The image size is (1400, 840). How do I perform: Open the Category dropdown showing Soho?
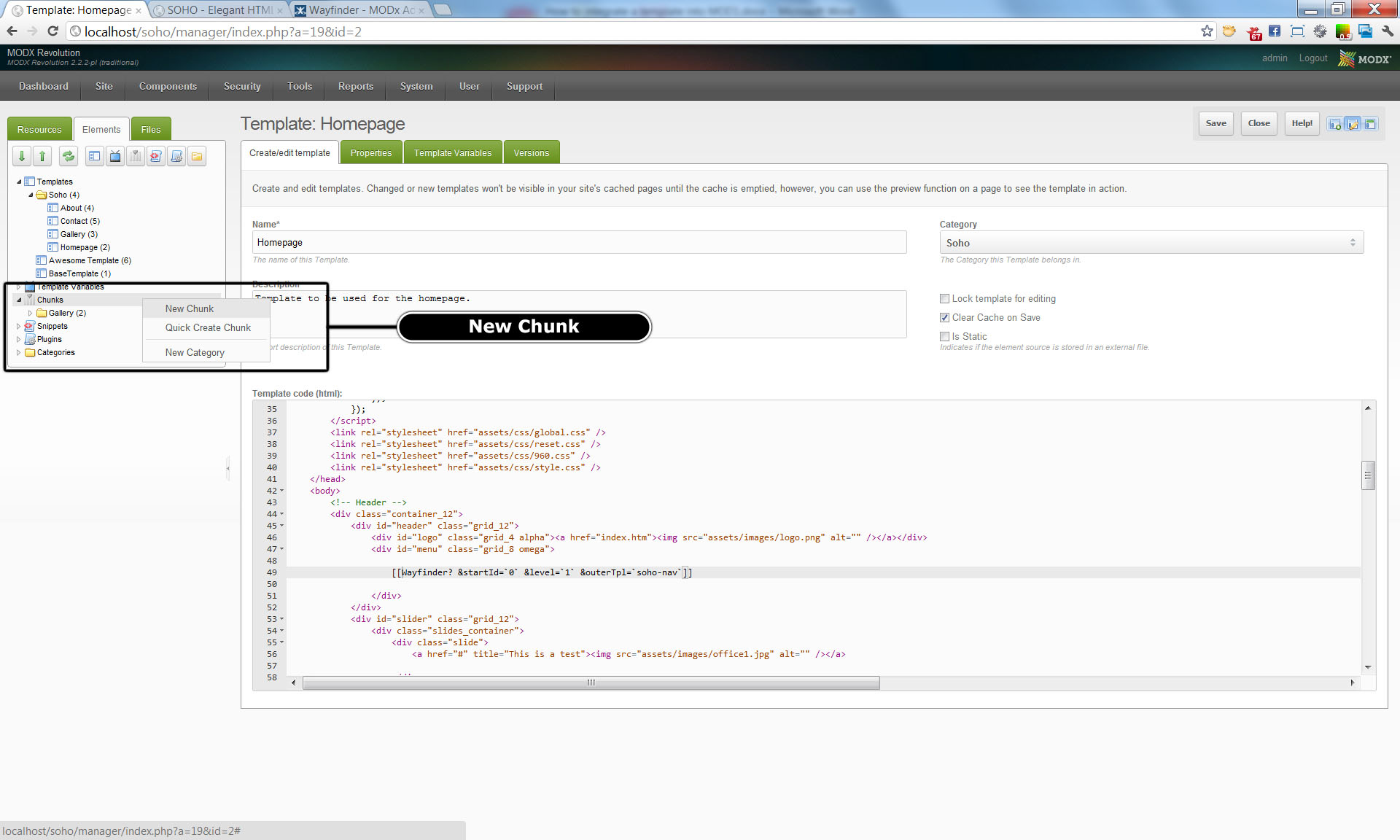[x=1151, y=243]
